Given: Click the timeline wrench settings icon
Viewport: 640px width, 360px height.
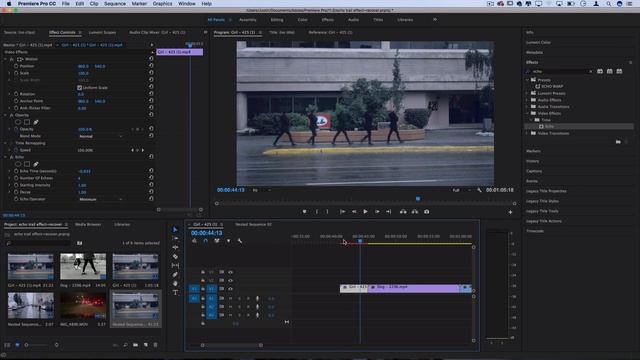Looking at the screenshot, I should [240, 241].
